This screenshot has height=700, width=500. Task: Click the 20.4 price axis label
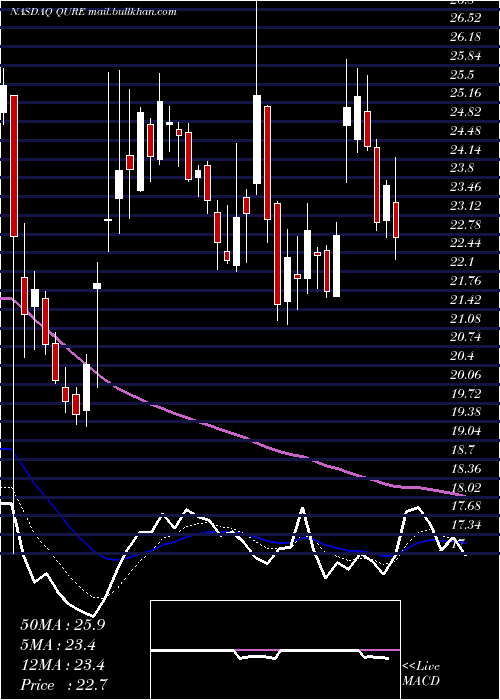462,355
